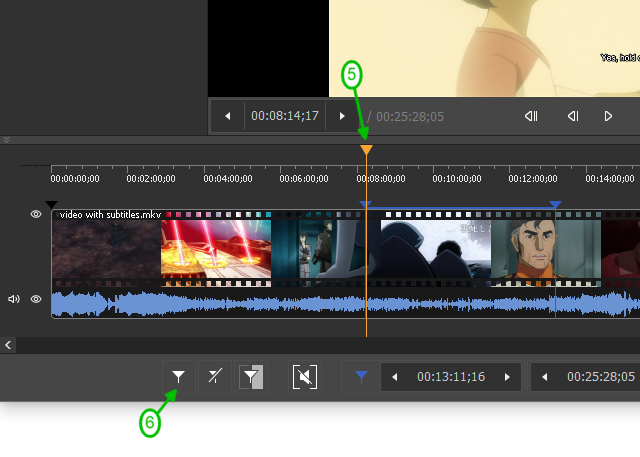This screenshot has height=457, width=640.
Task: Click the mute selected segment icon
Action: tap(305, 377)
